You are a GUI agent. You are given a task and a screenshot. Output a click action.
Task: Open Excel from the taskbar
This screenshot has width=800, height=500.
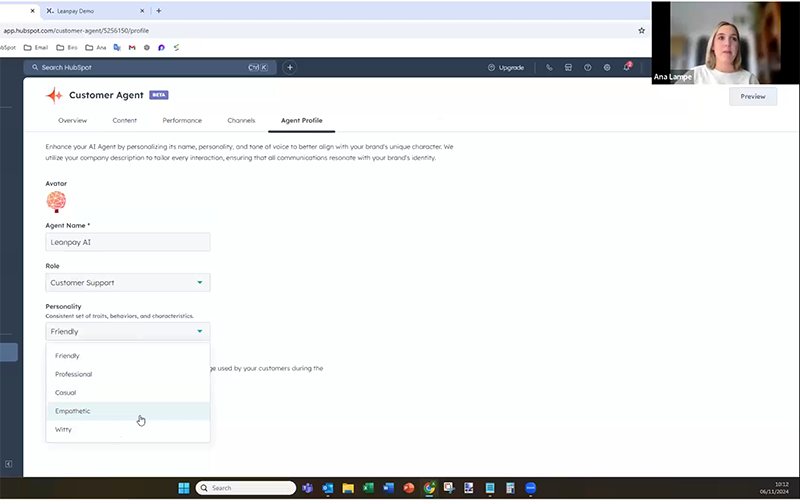click(x=368, y=488)
